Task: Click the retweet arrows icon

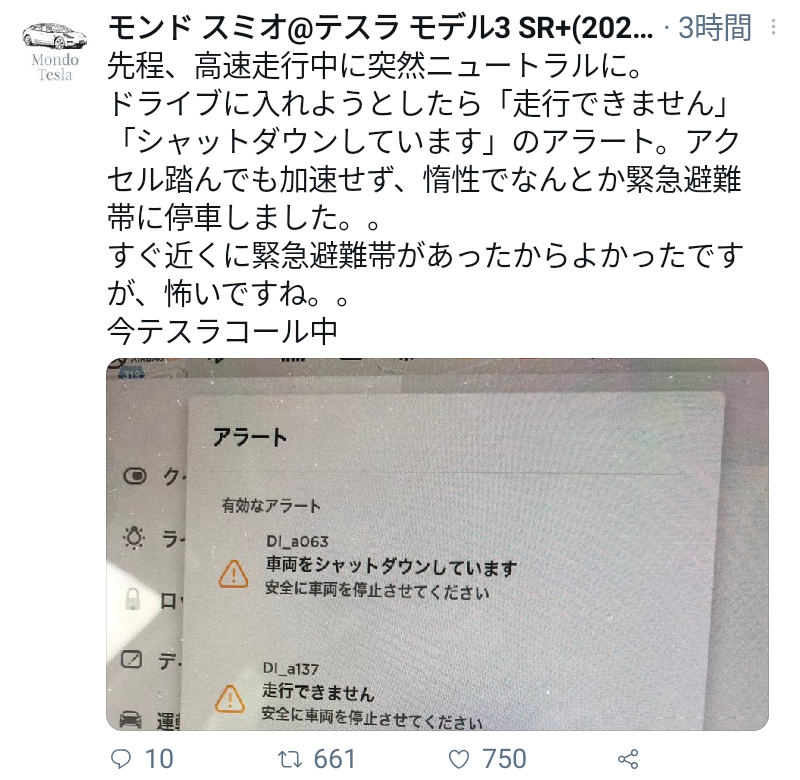Action: (290, 760)
